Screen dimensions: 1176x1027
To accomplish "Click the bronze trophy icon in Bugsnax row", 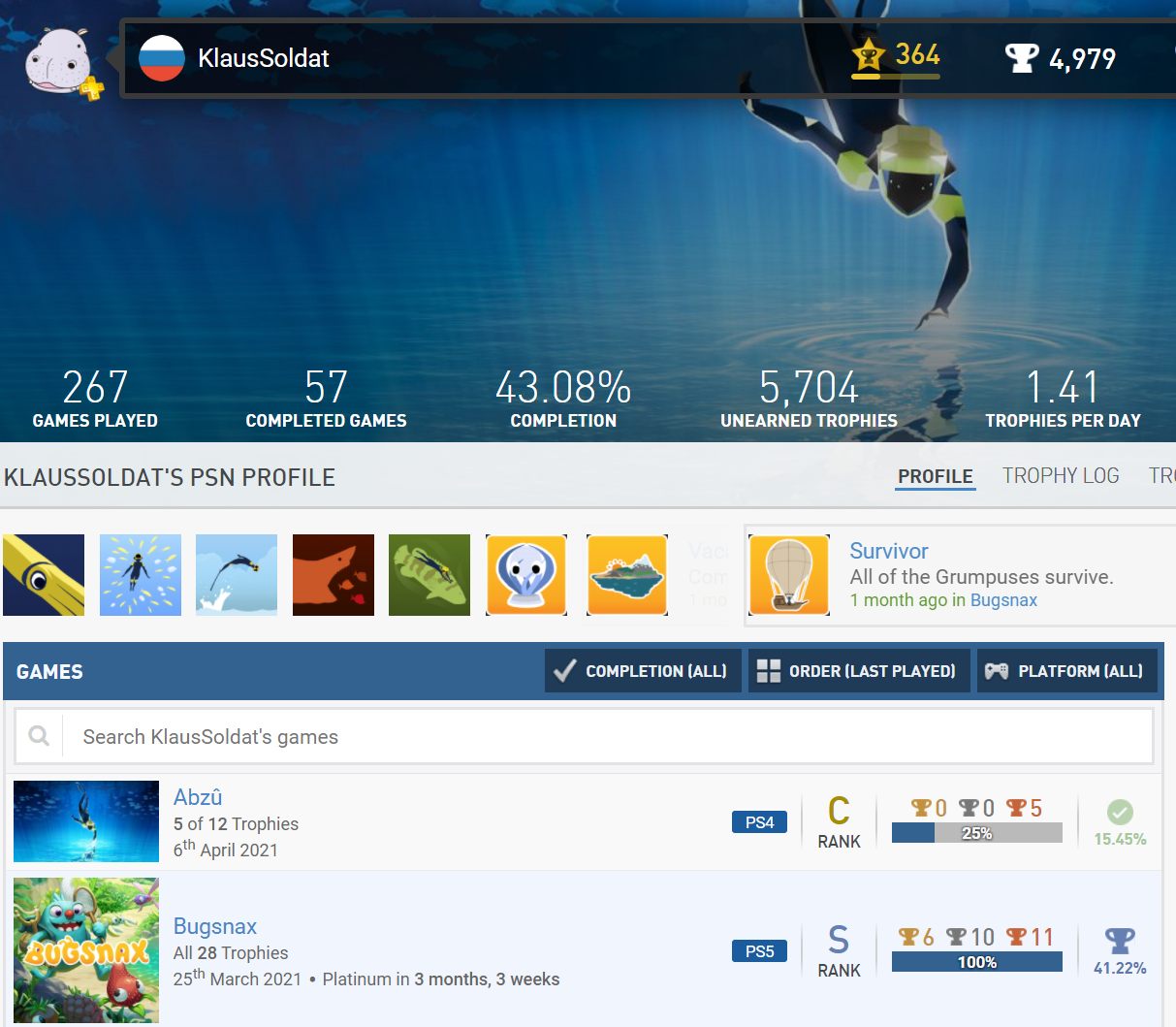I will pos(1016,937).
